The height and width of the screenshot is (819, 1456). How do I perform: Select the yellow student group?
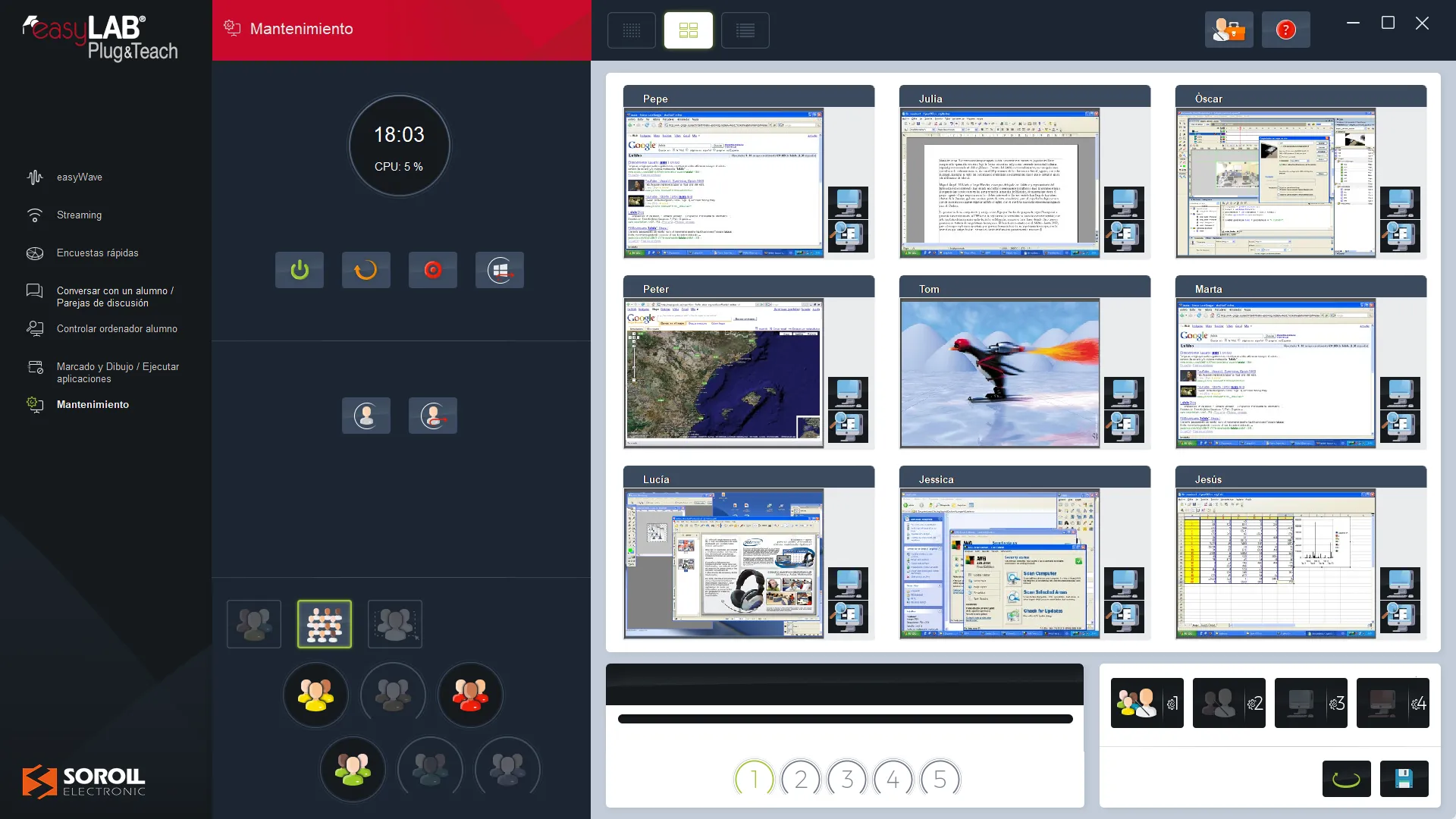[316, 695]
